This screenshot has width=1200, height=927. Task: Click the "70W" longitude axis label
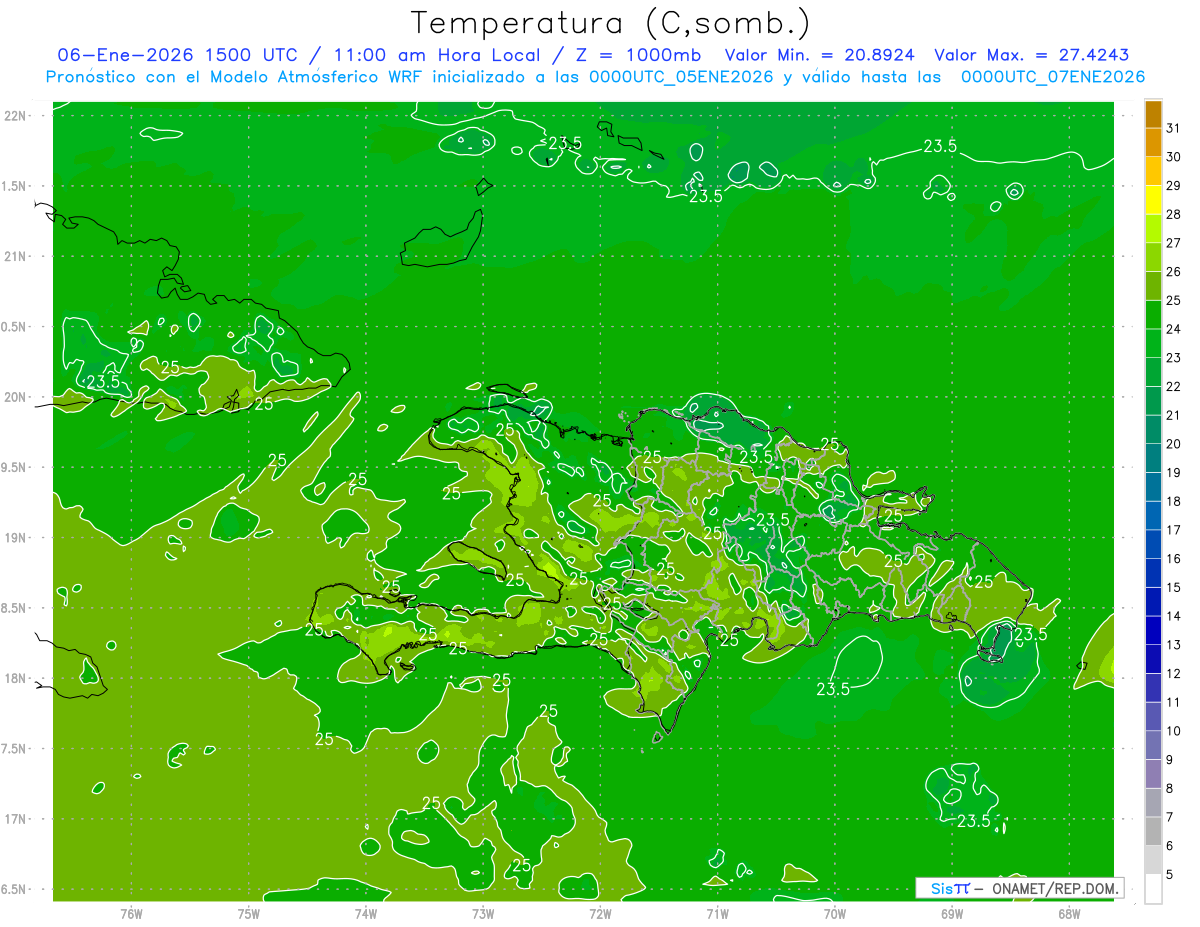[x=834, y=913]
